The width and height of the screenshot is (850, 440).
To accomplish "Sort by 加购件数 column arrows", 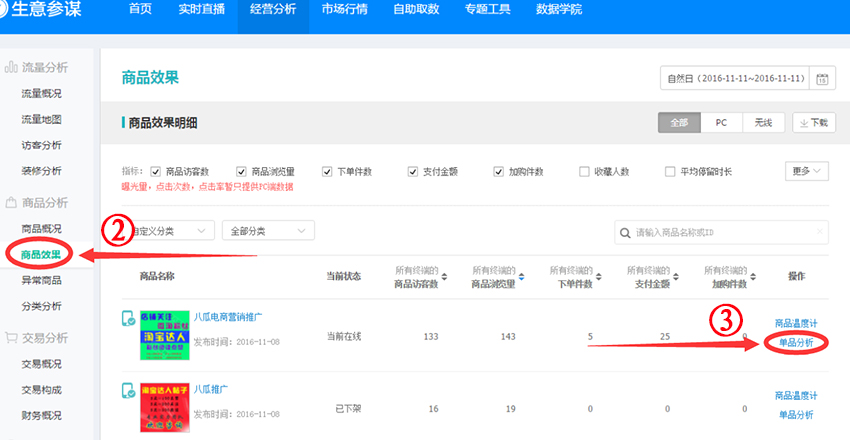I will tap(753, 276).
